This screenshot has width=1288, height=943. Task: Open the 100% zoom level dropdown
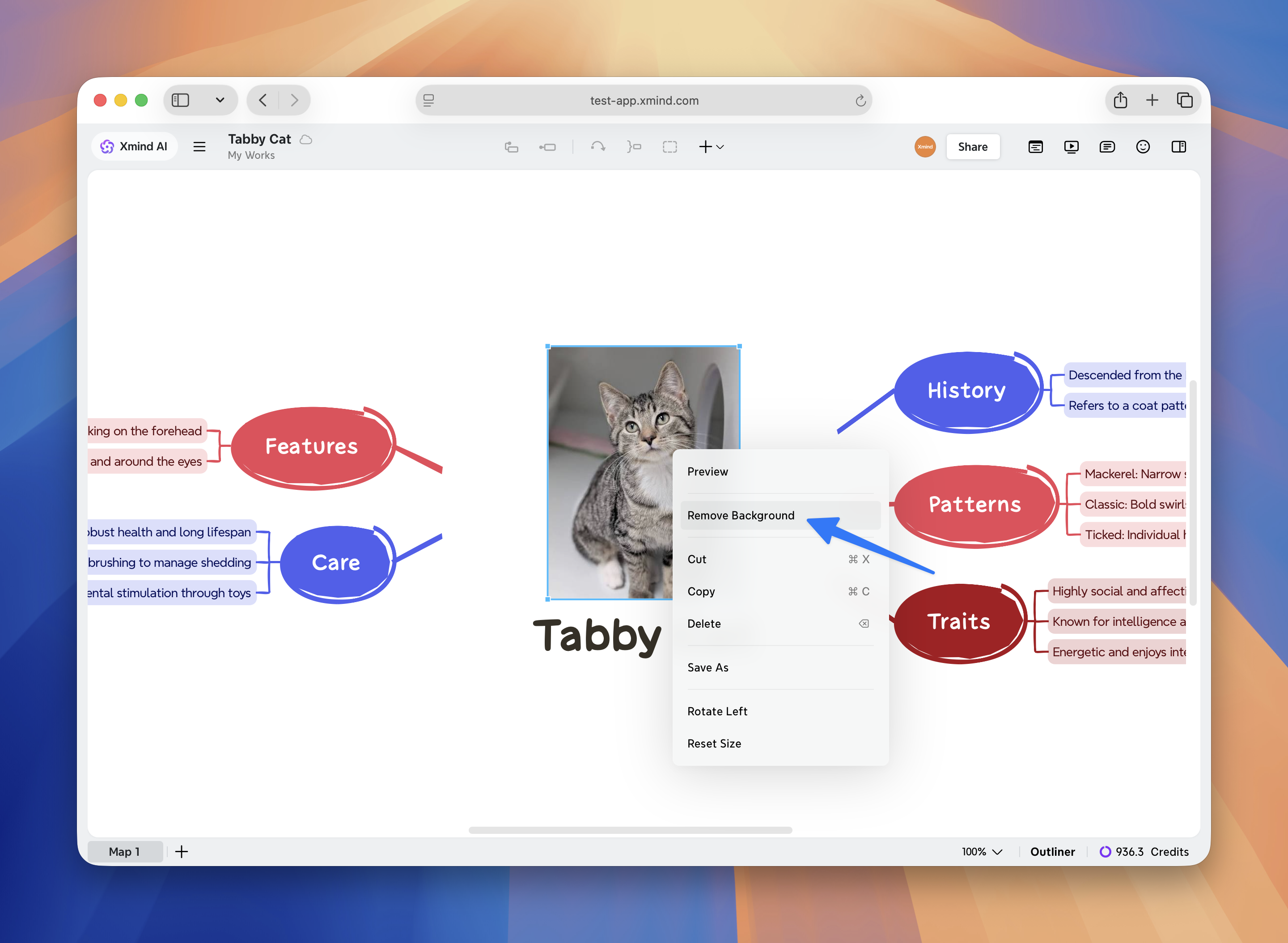(x=982, y=852)
